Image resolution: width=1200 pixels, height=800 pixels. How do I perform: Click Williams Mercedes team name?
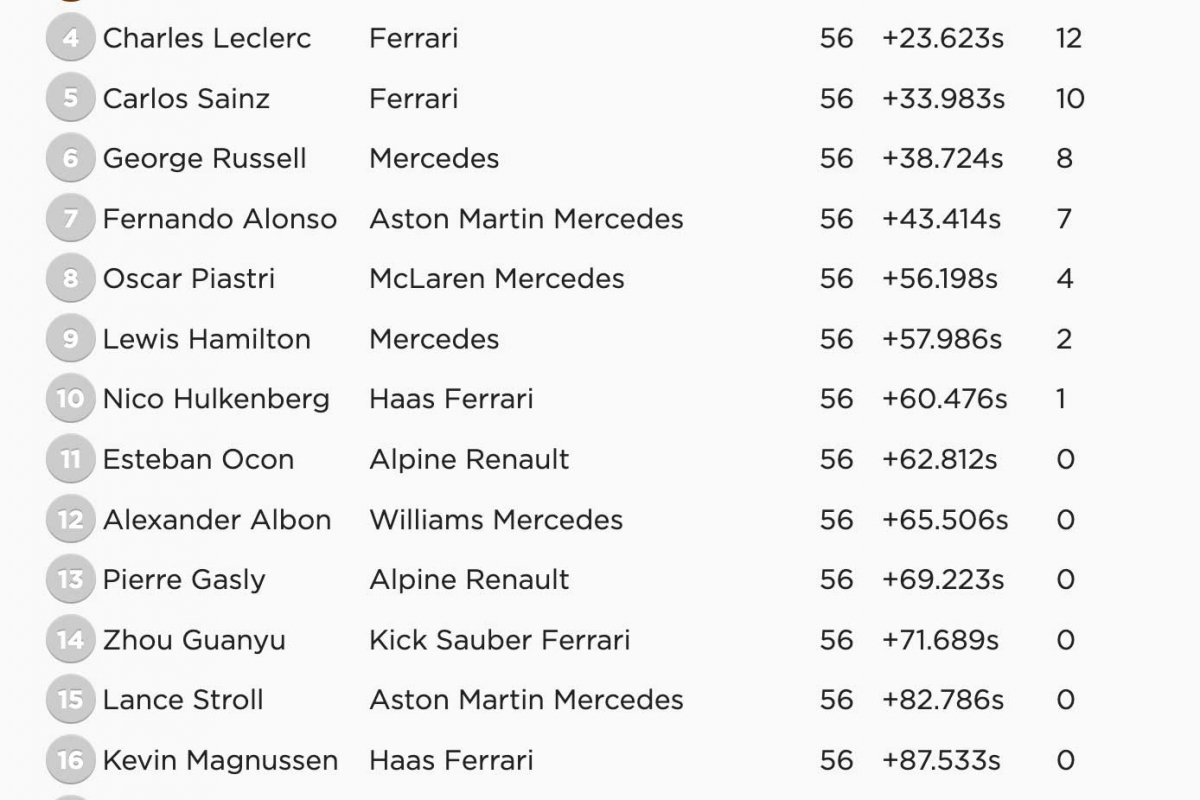click(x=496, y=520)
